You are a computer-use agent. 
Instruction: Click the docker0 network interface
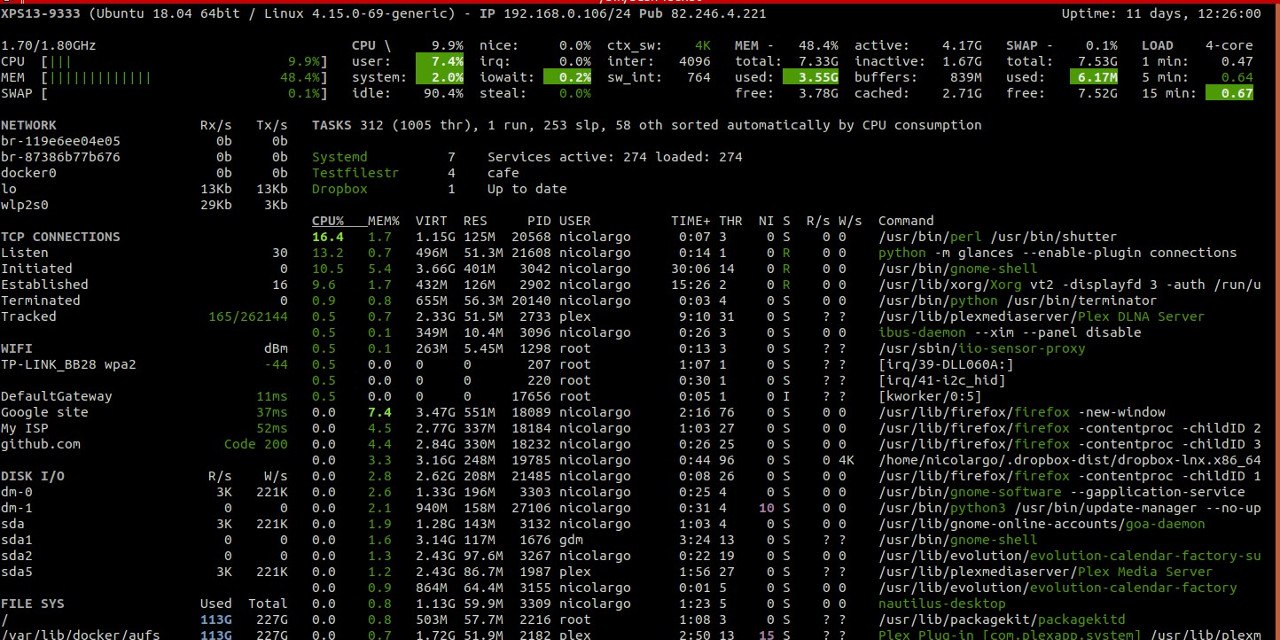144,173
